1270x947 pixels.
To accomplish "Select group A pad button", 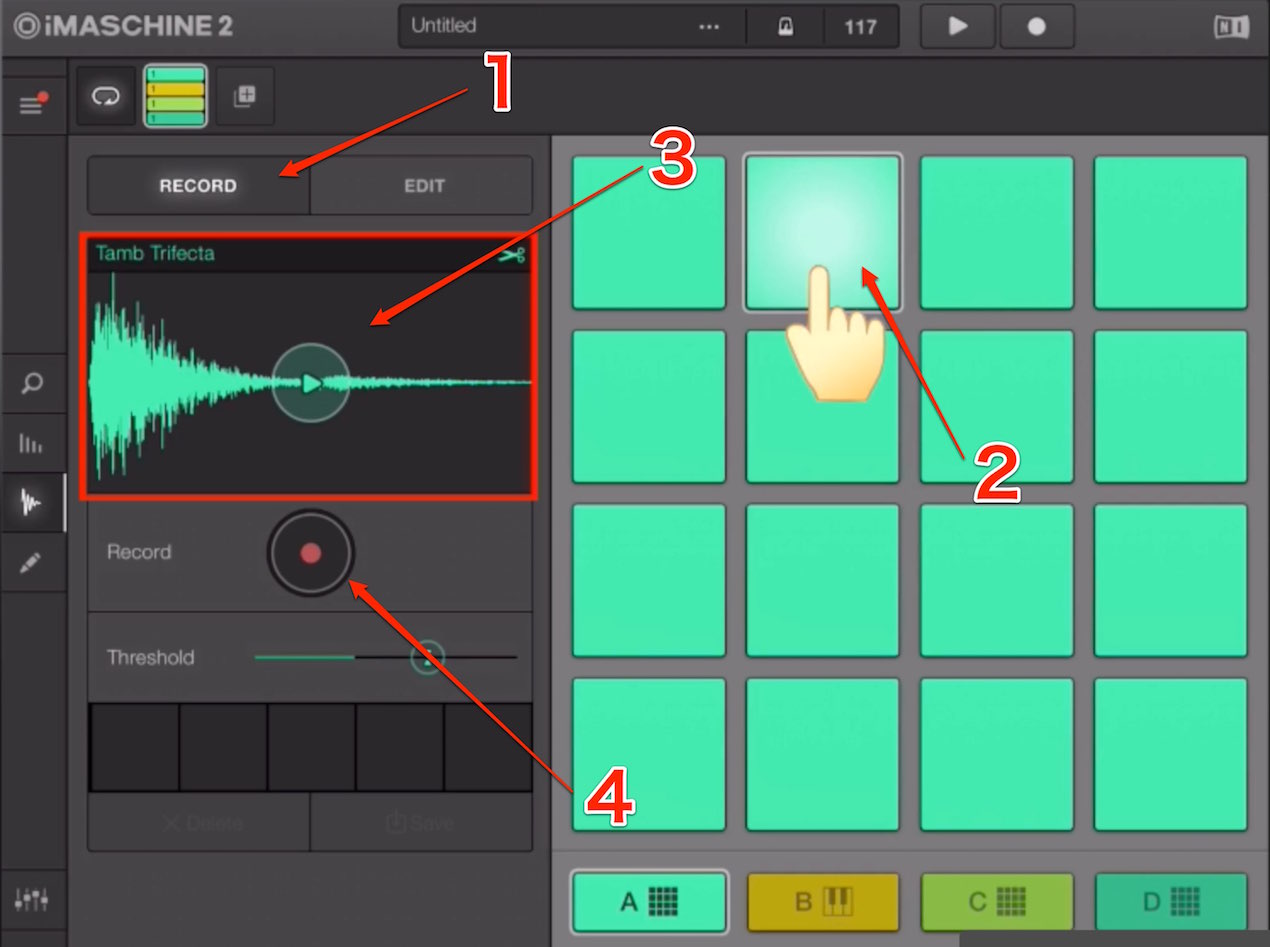I will coord(649,902).
